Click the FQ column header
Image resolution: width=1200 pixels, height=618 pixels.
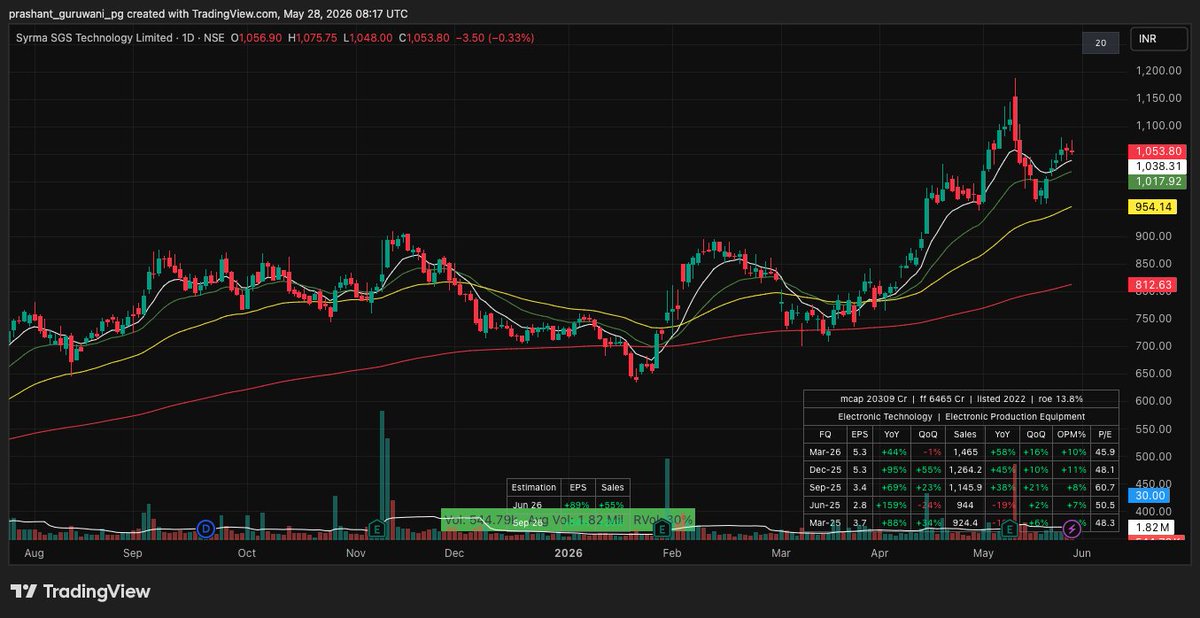825,434
